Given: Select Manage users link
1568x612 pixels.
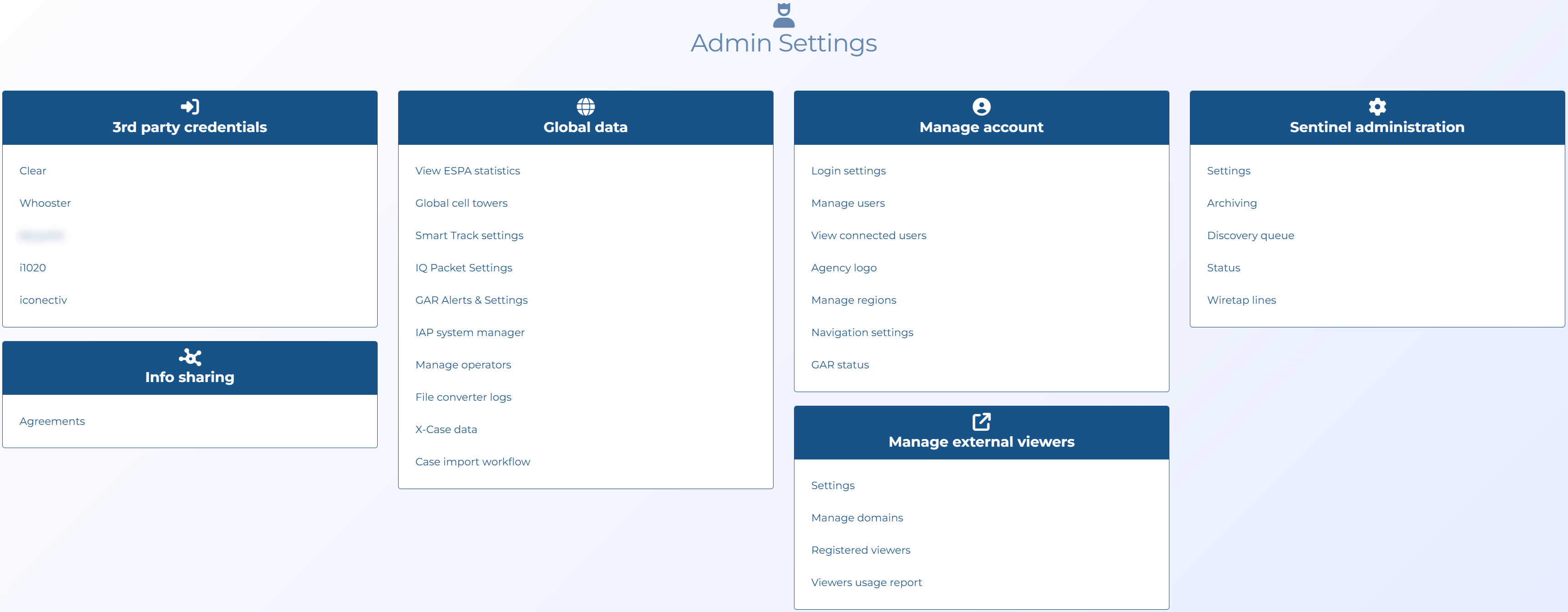Looking at the screenshot, I should click(847, 204).
